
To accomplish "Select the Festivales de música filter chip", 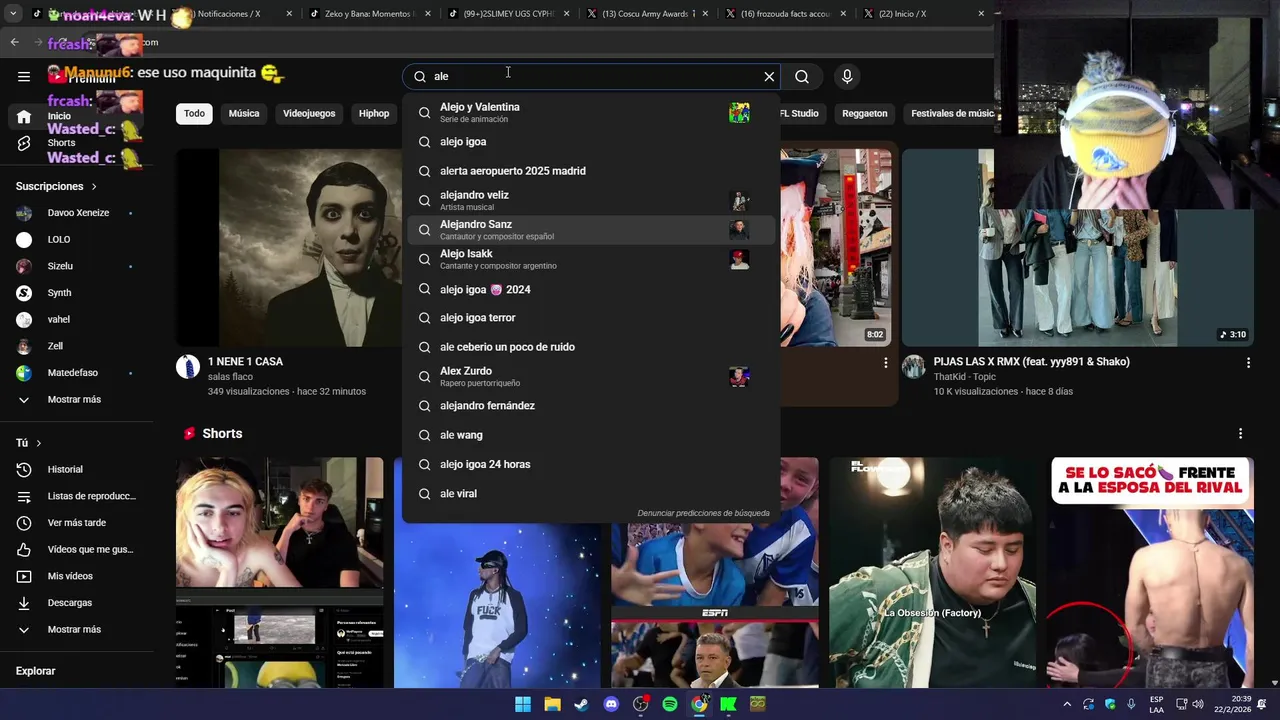I will click(950, 114).
